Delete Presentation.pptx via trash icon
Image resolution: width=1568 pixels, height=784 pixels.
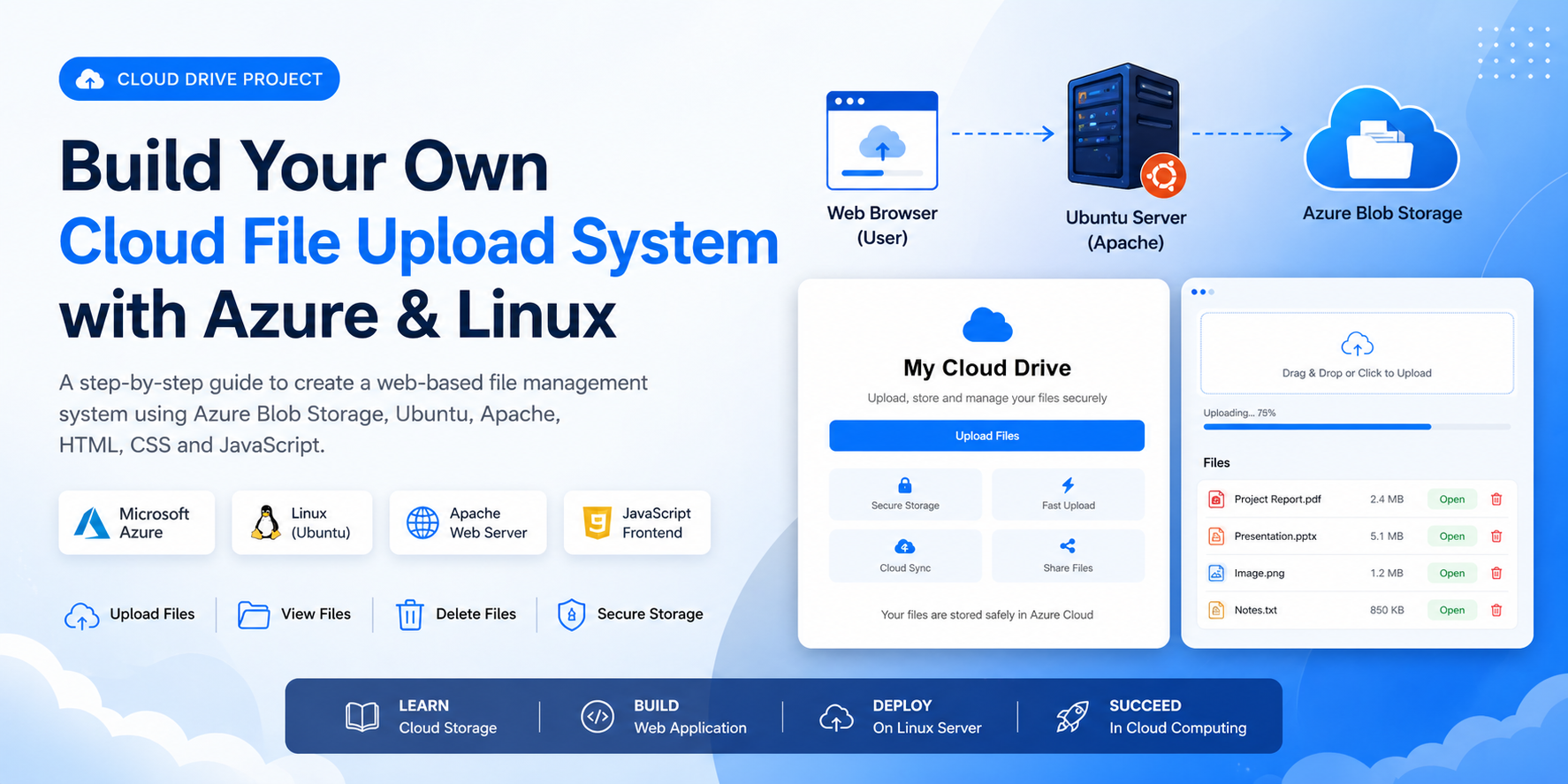coord(1496,537)
